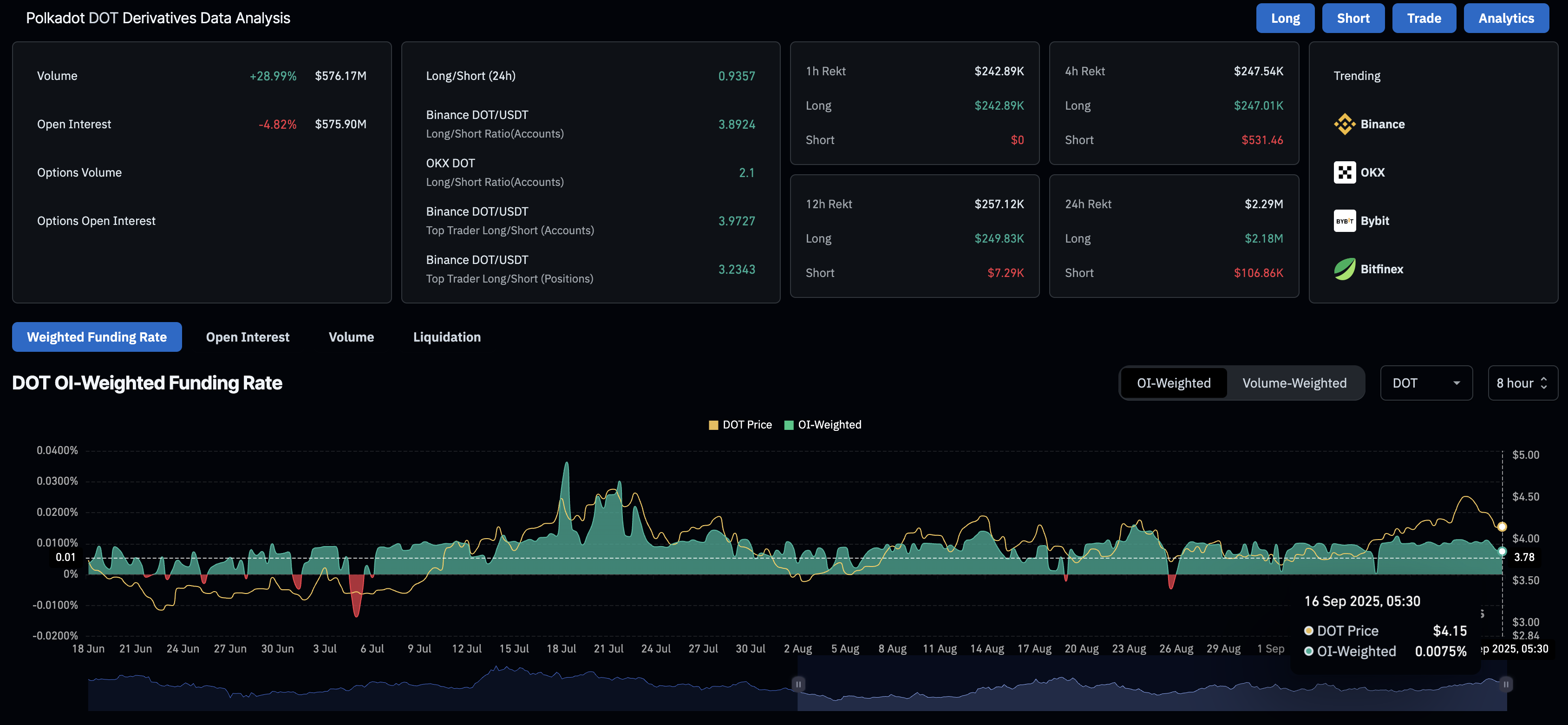1568x725 pixels.
Task: Click the Bitfinex leaf logo icon
Action: [x=1344, y=269]
